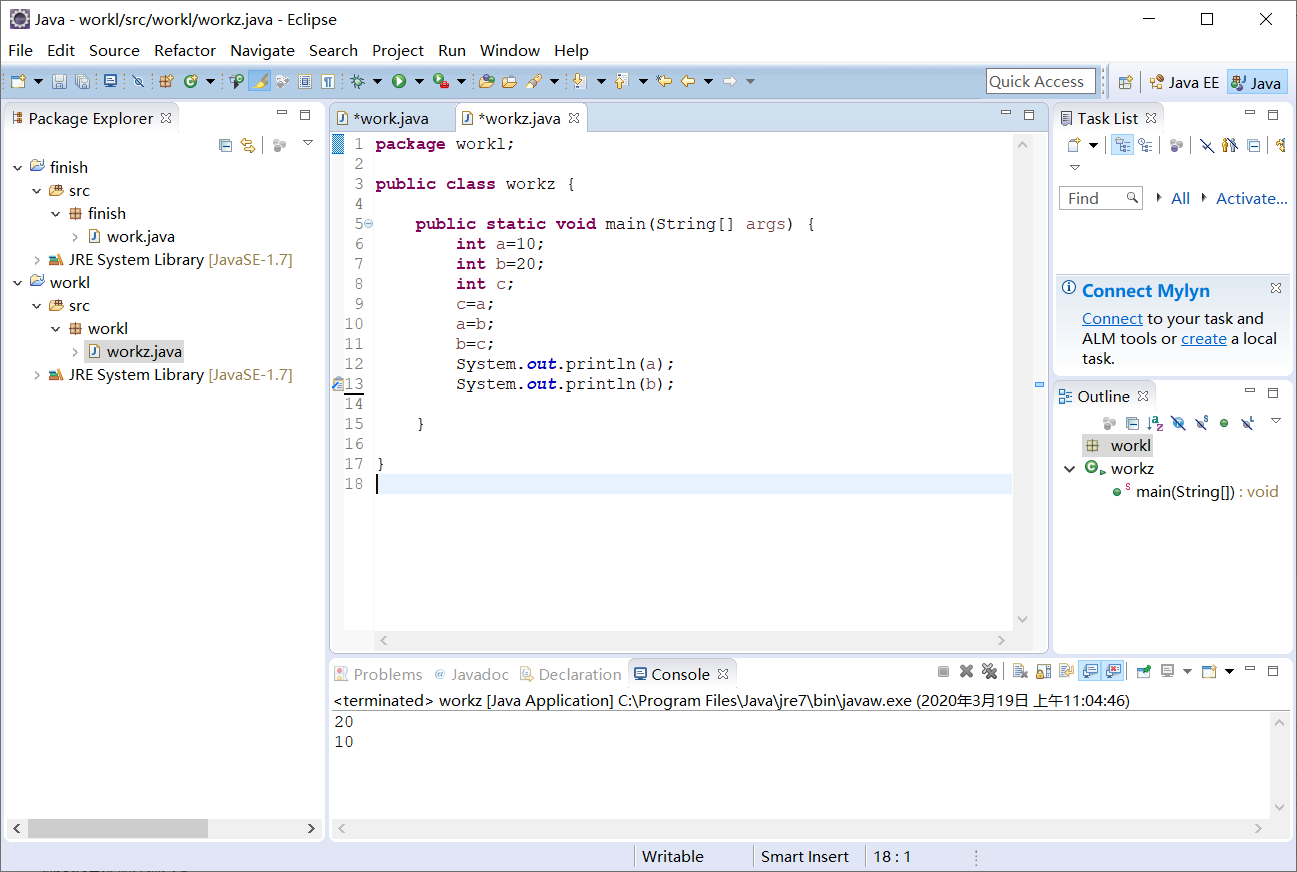
Task: Collapse all in Package Explorer
Action: 225,145
